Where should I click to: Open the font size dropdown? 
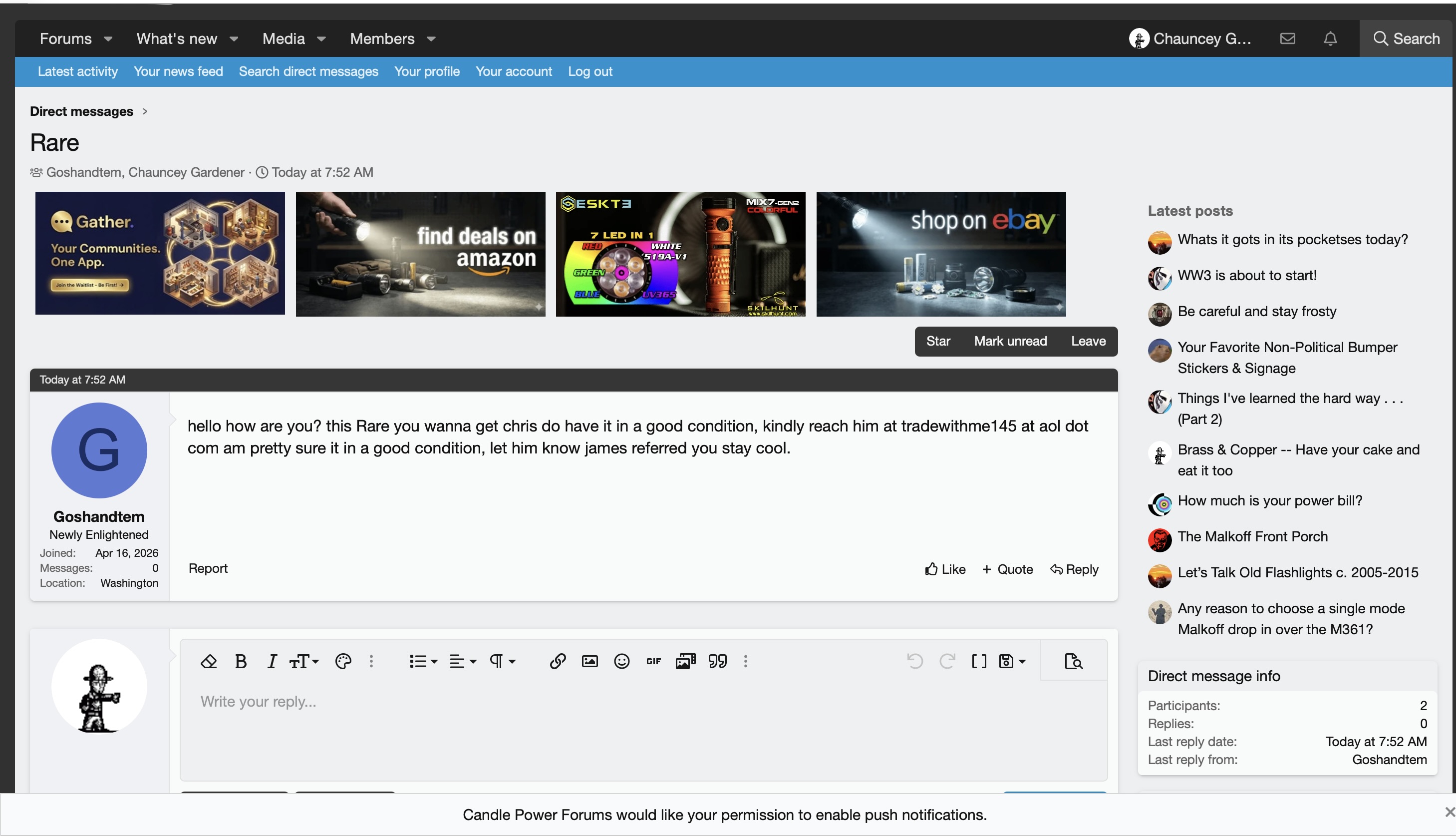pyautogui.click(x=304, y=661)
